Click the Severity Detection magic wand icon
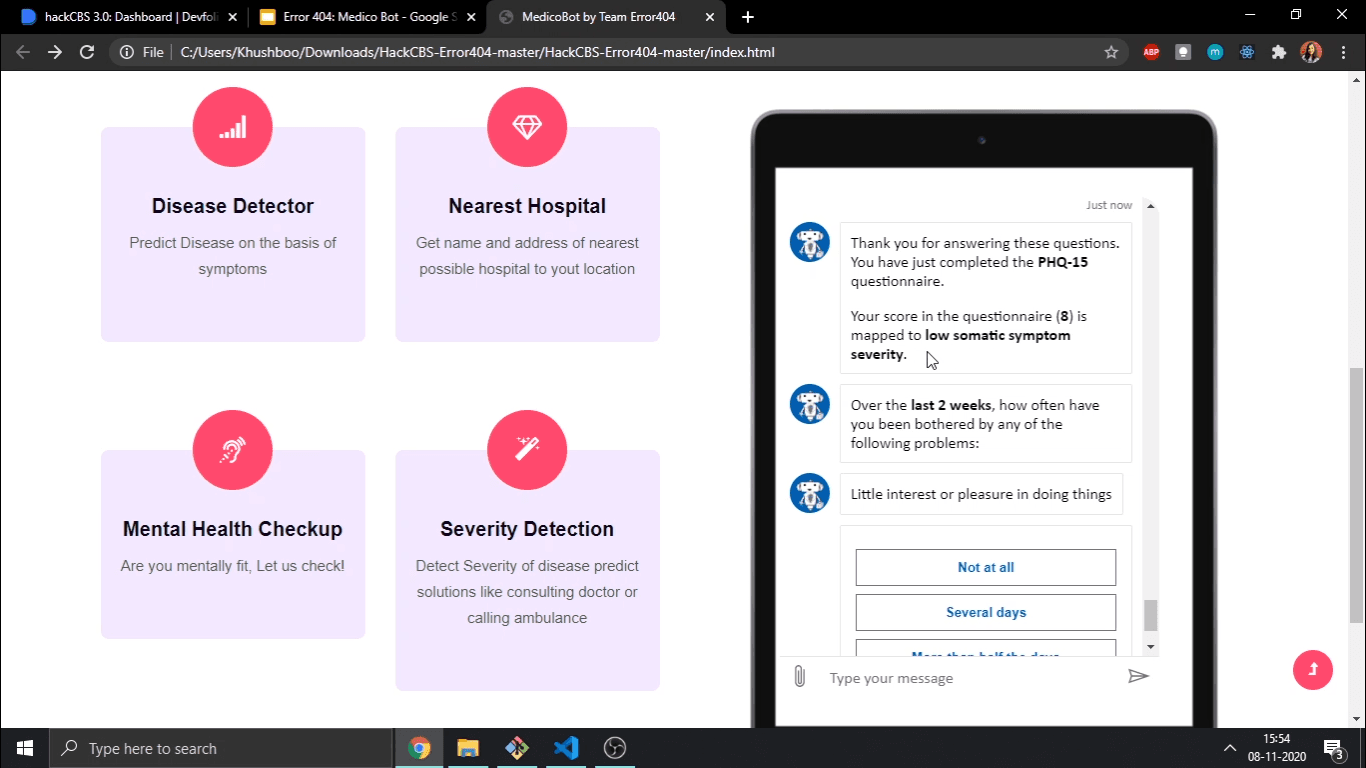Screen dimensions: 1366x768 tap(527, 450)
